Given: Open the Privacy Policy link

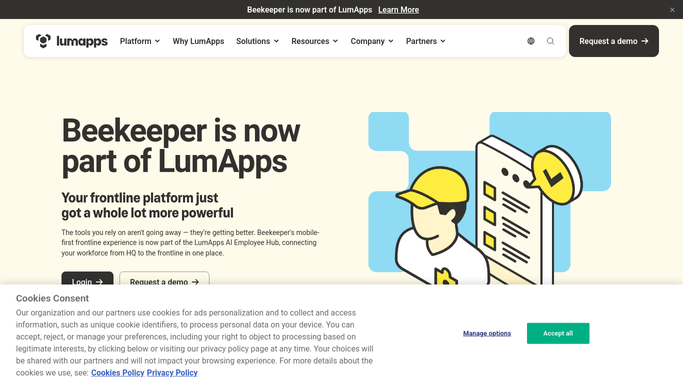Looking at the screenshot, I should (172, 373).
